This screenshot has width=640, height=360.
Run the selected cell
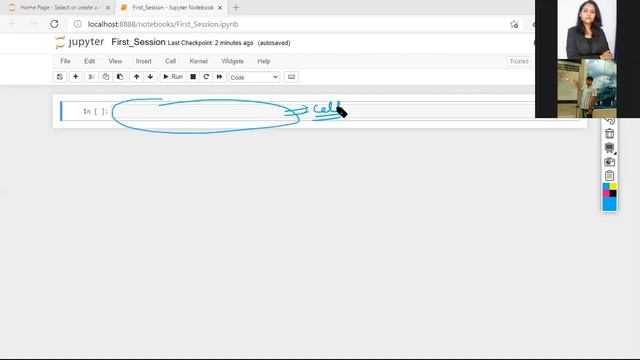(173, 77)
